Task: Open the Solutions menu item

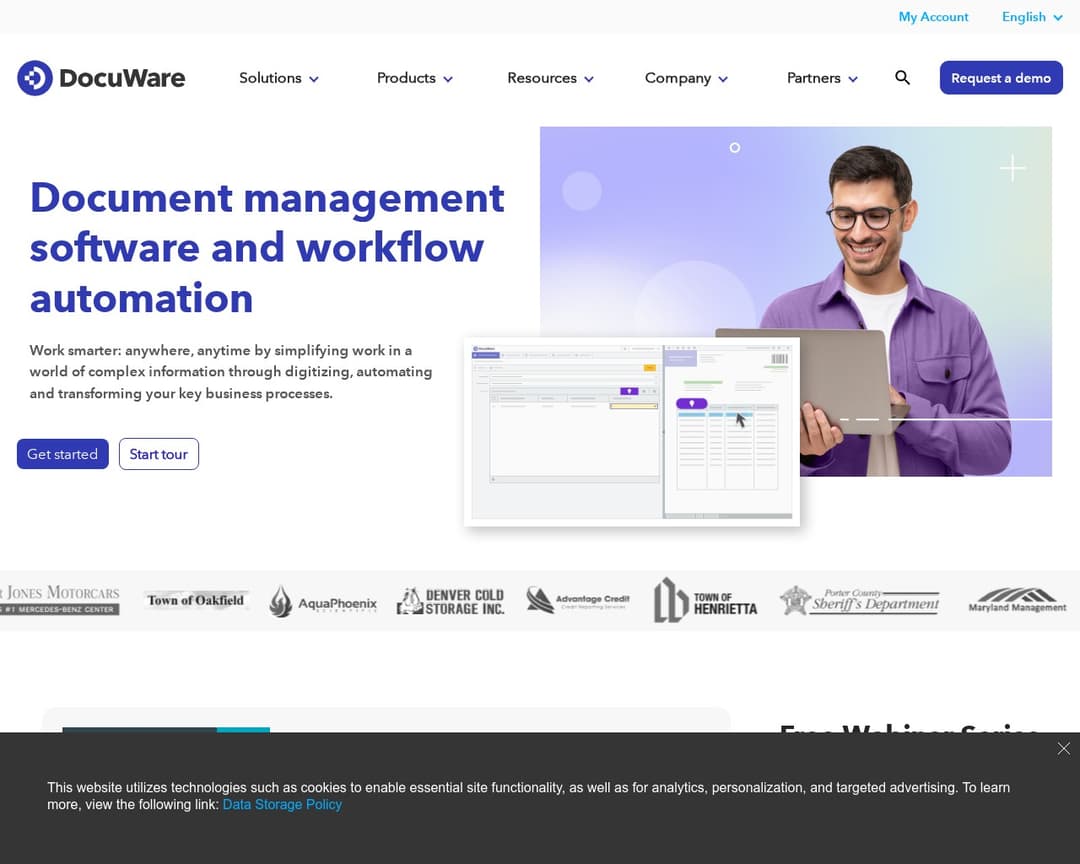Action: [x=270, y=78]
